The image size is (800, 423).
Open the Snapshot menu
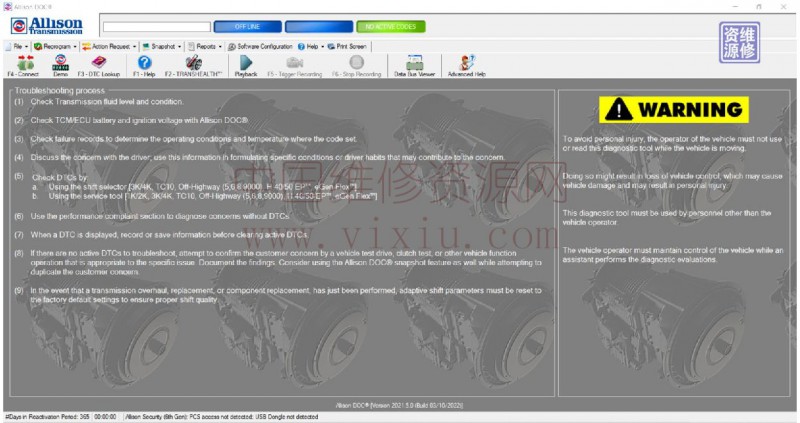tap(162, 46)
